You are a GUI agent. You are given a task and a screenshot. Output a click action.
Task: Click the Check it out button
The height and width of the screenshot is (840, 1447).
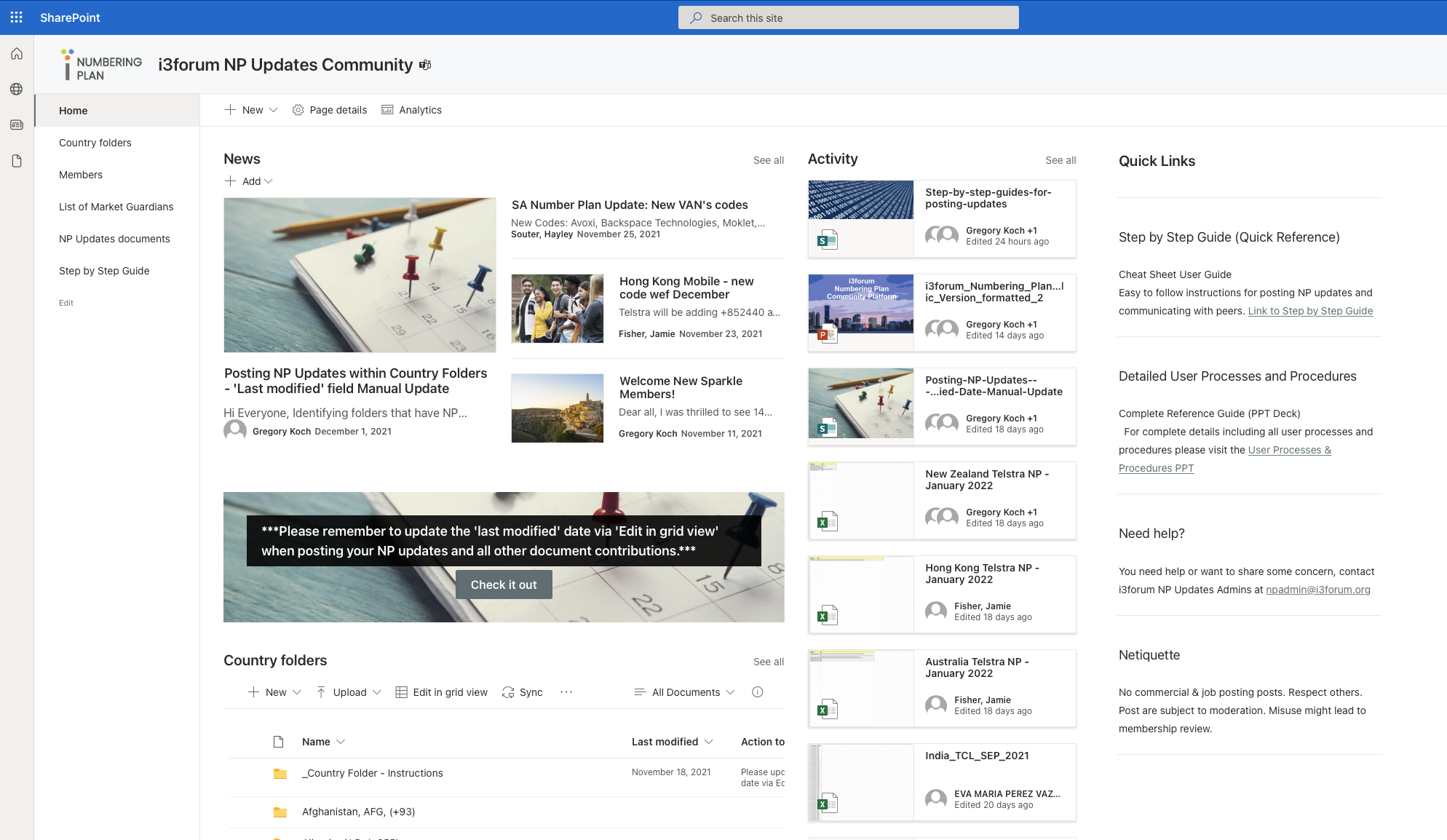coord(504,585)
